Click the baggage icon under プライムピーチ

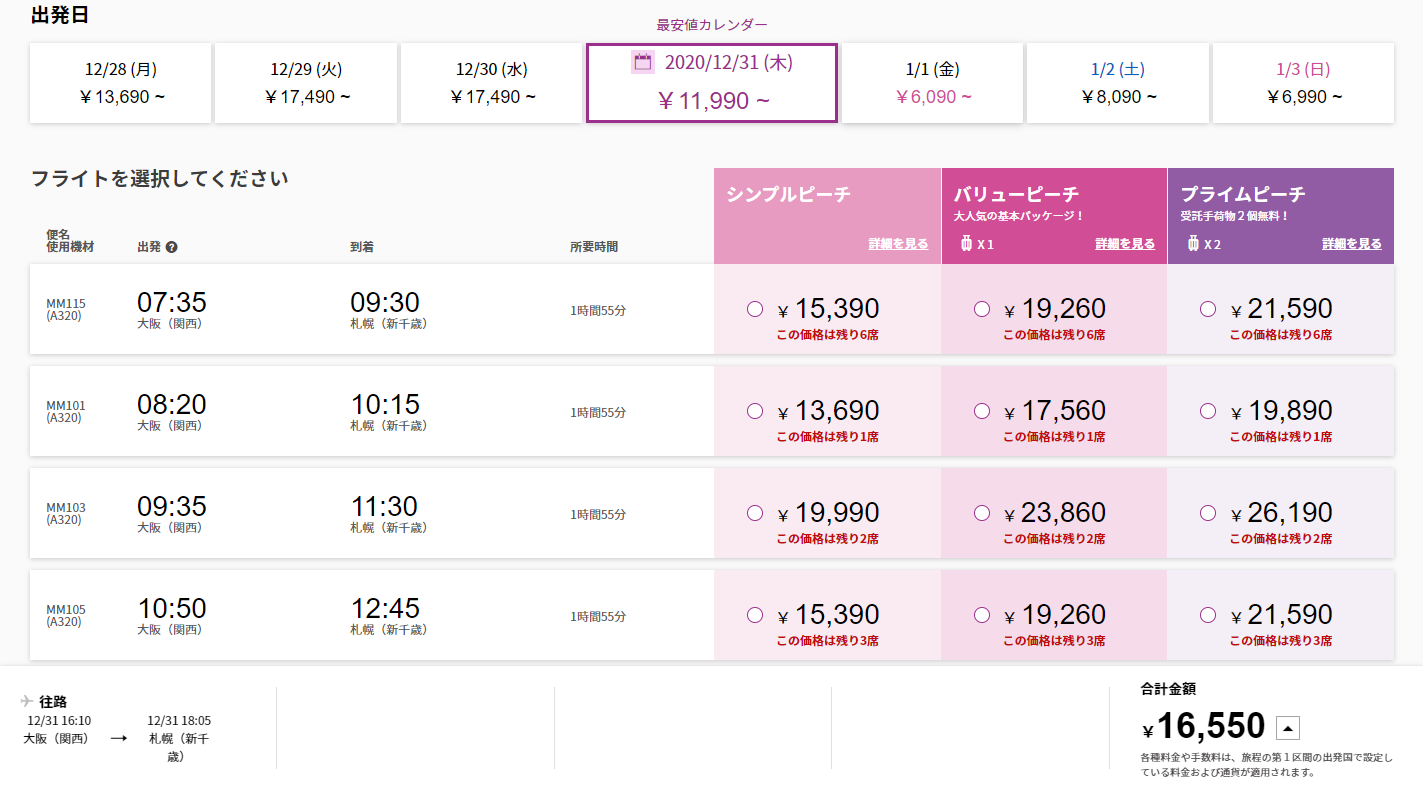(x=1193, y=243)
